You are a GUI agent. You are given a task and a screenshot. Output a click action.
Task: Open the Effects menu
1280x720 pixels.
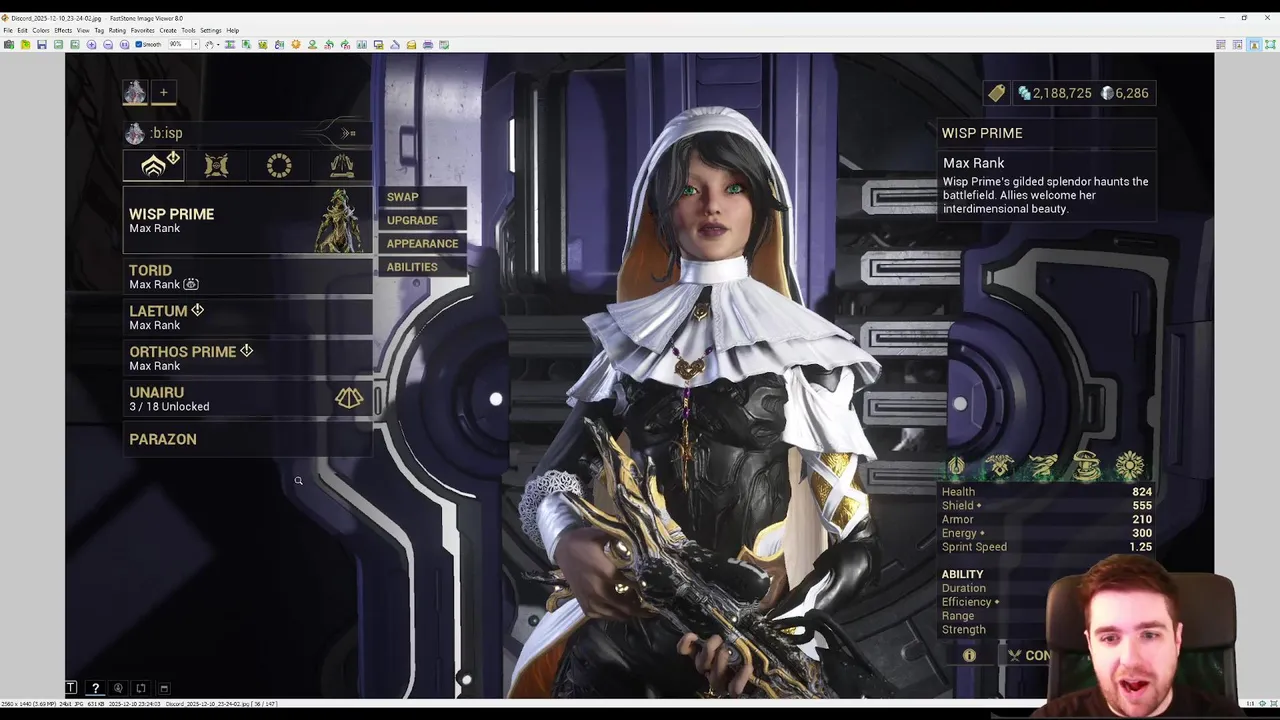(x=63, y=30)
